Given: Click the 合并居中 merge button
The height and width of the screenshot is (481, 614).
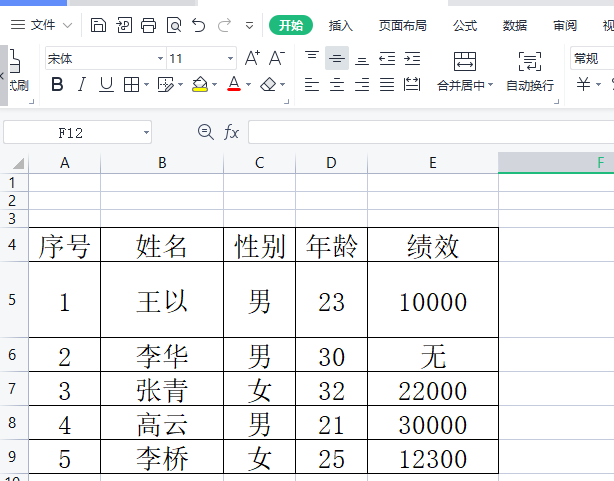Looking at the screenshot, I should 465,71.
